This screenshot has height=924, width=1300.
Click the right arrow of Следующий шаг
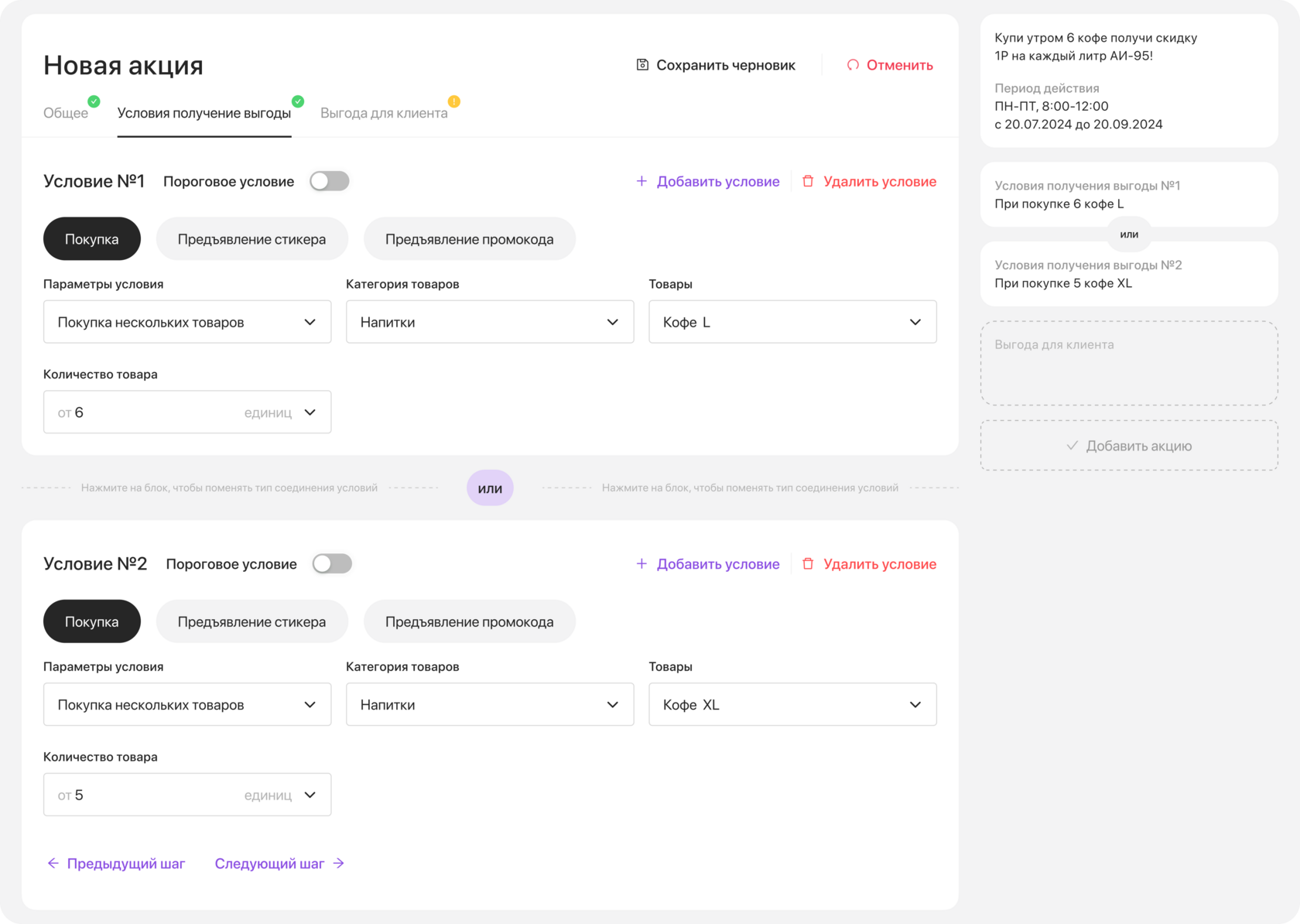339,864
